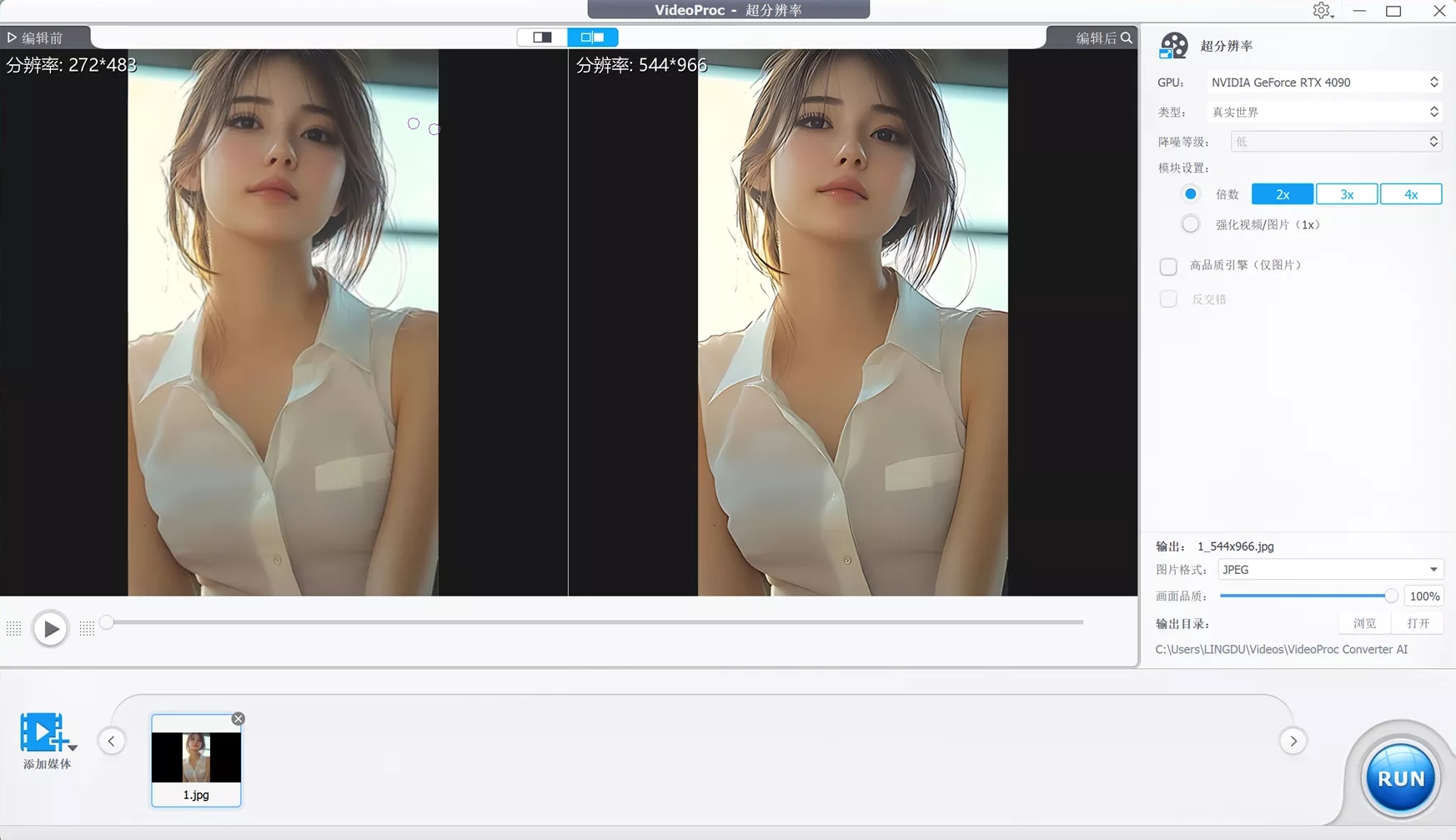
Task: Click the 编辑后 label tab
Action: click(1096, 38)
